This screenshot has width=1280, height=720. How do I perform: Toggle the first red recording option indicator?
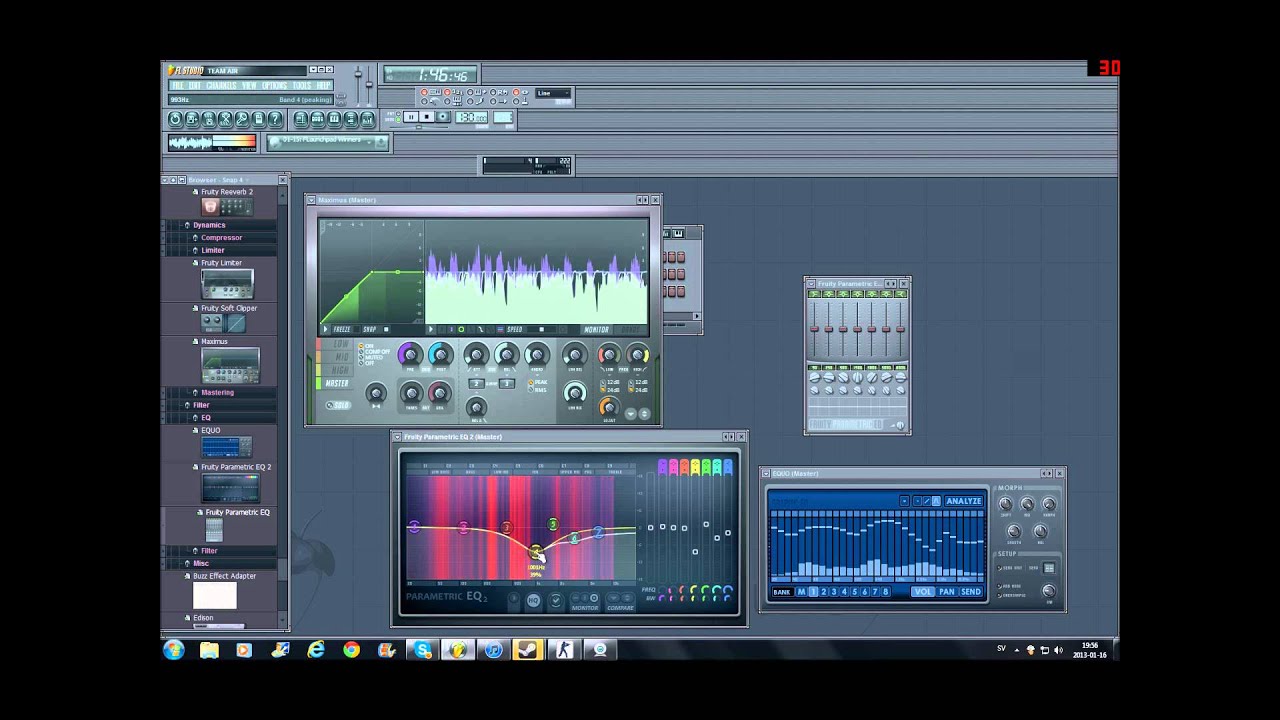click(x=424, y=92)
